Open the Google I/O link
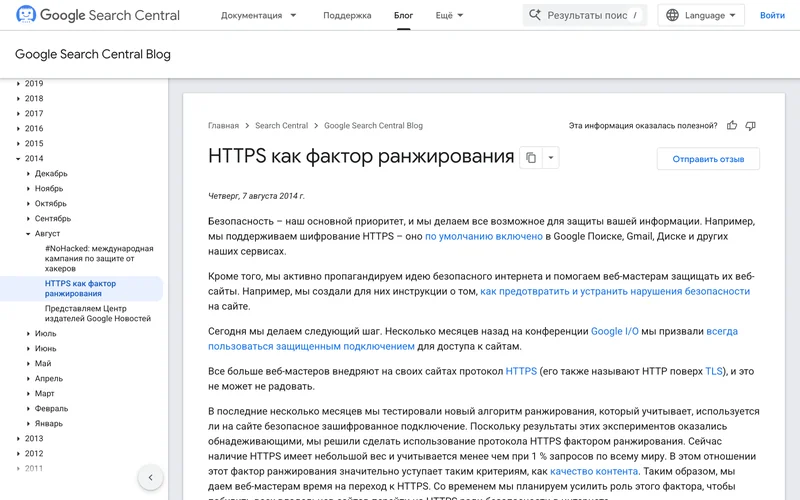Viewport: 800px width, 500px height. coord(614,331)
